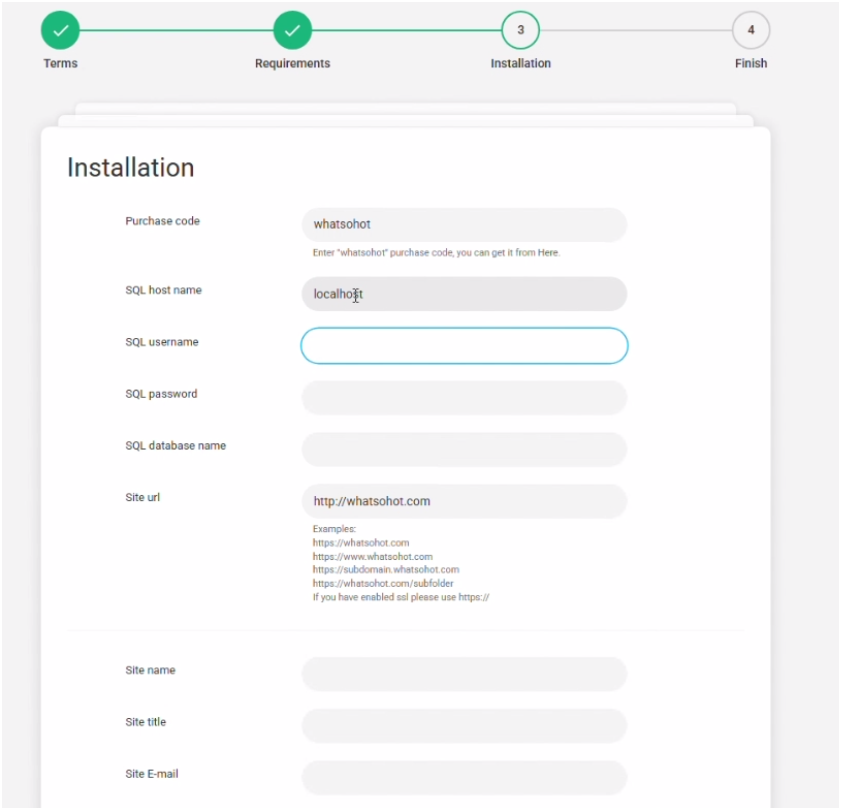841x810 pixels.
Task: Click the Site url text field
Action: click(x=464, y=502)
